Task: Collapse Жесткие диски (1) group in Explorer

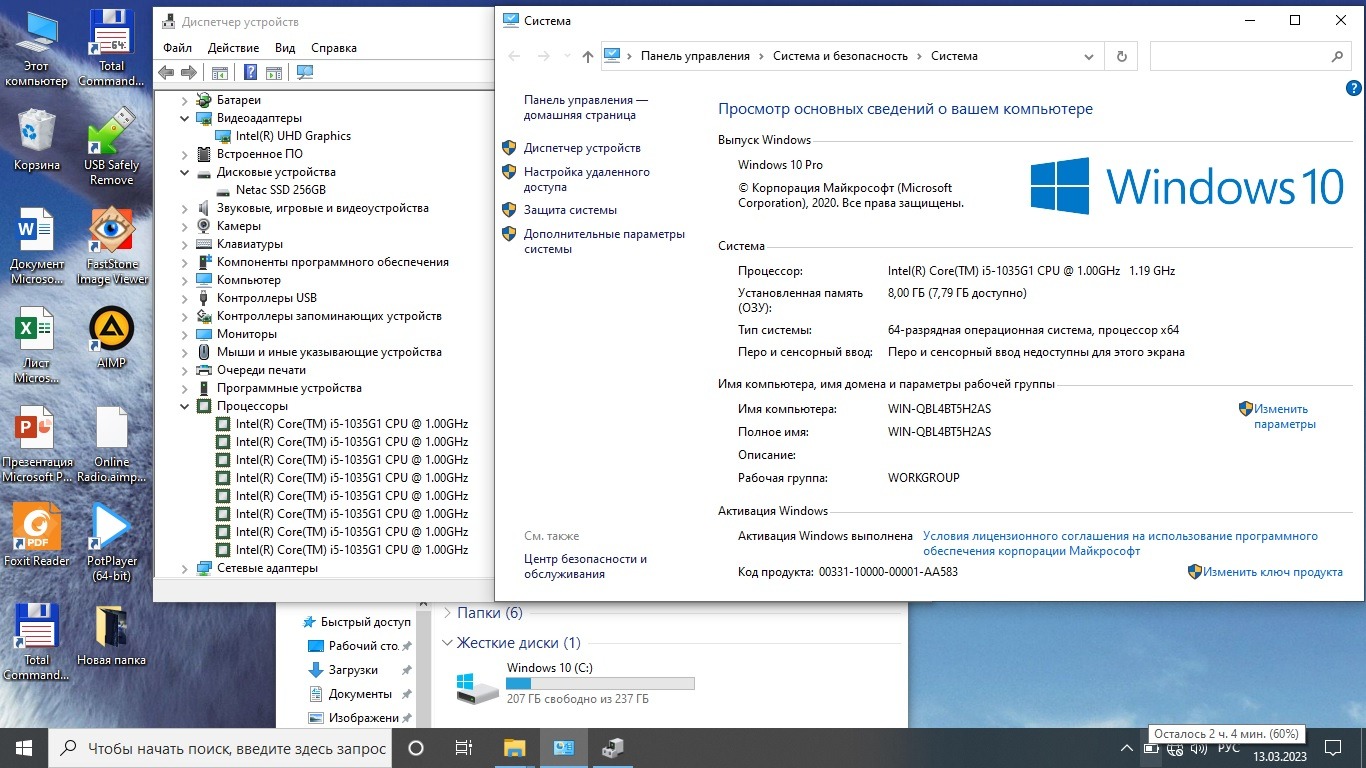Action: coord(446,643)
